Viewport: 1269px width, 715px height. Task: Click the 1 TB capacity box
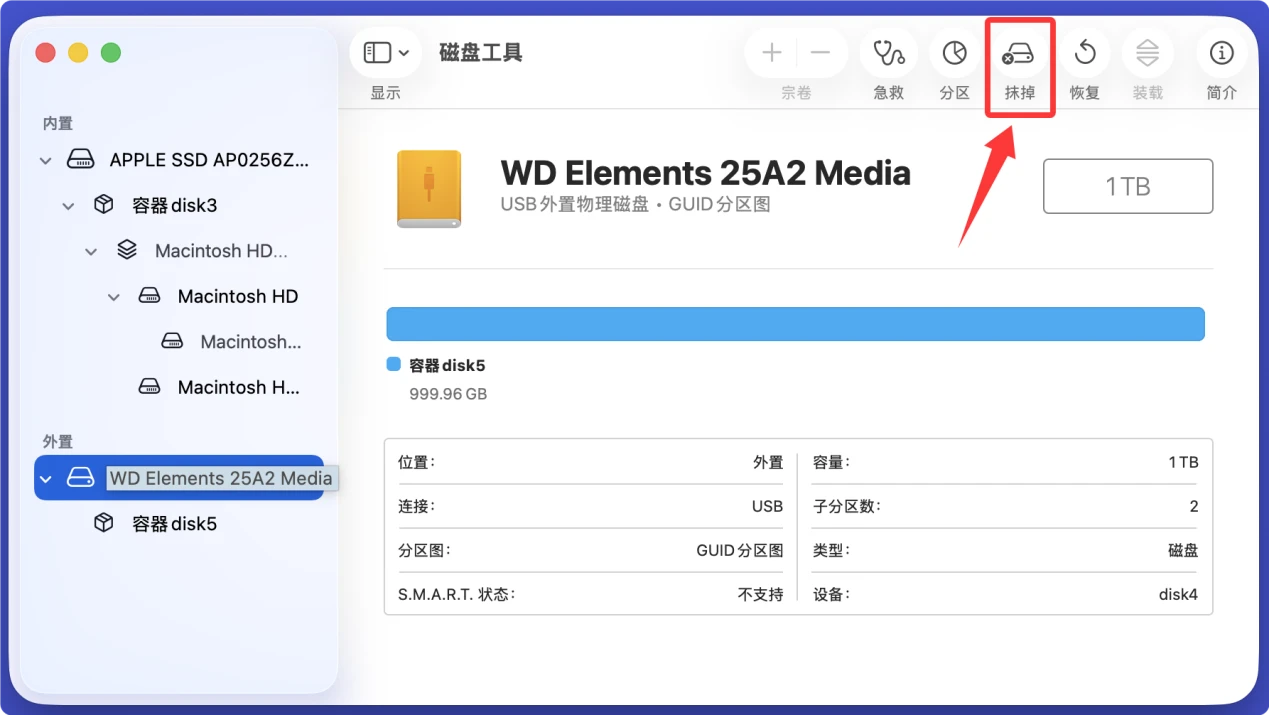[1128, 186]
